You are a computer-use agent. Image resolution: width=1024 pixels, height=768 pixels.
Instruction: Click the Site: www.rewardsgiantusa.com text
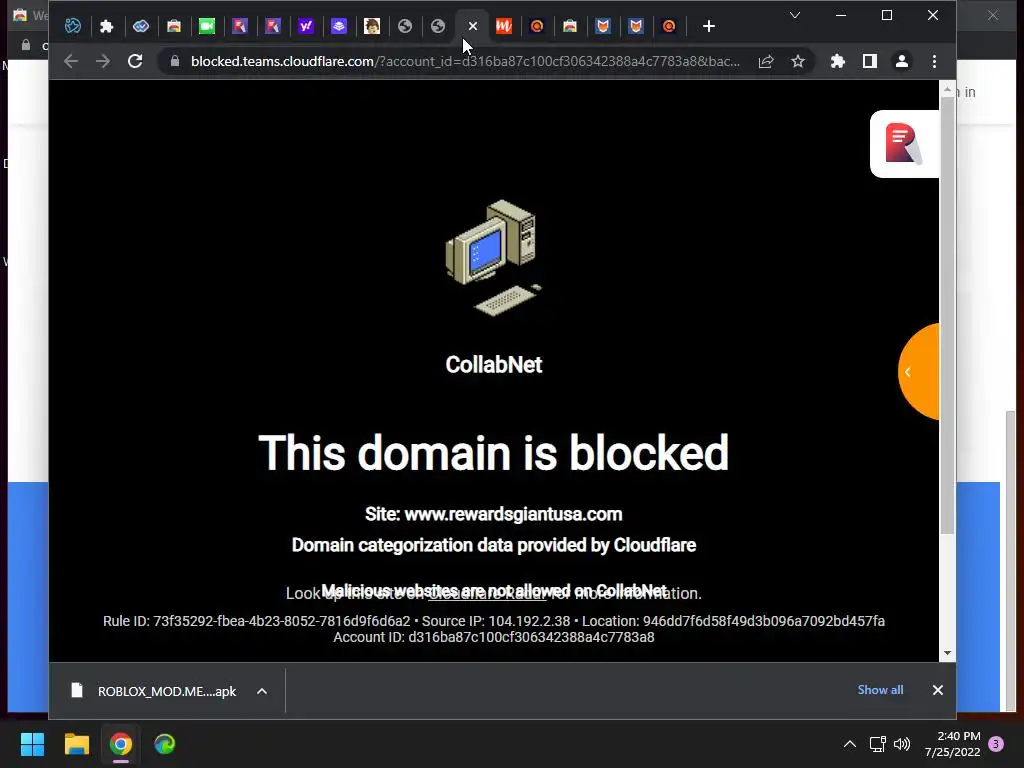[494, 514]
